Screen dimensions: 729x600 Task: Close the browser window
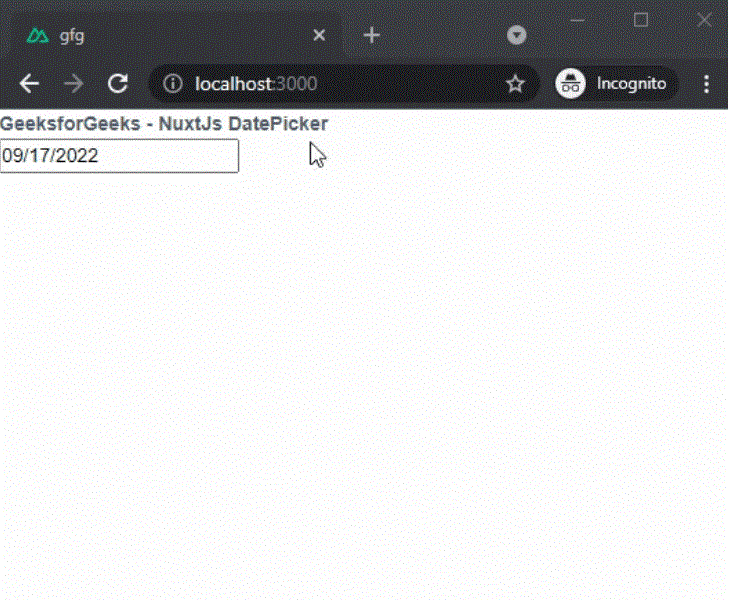705,20
